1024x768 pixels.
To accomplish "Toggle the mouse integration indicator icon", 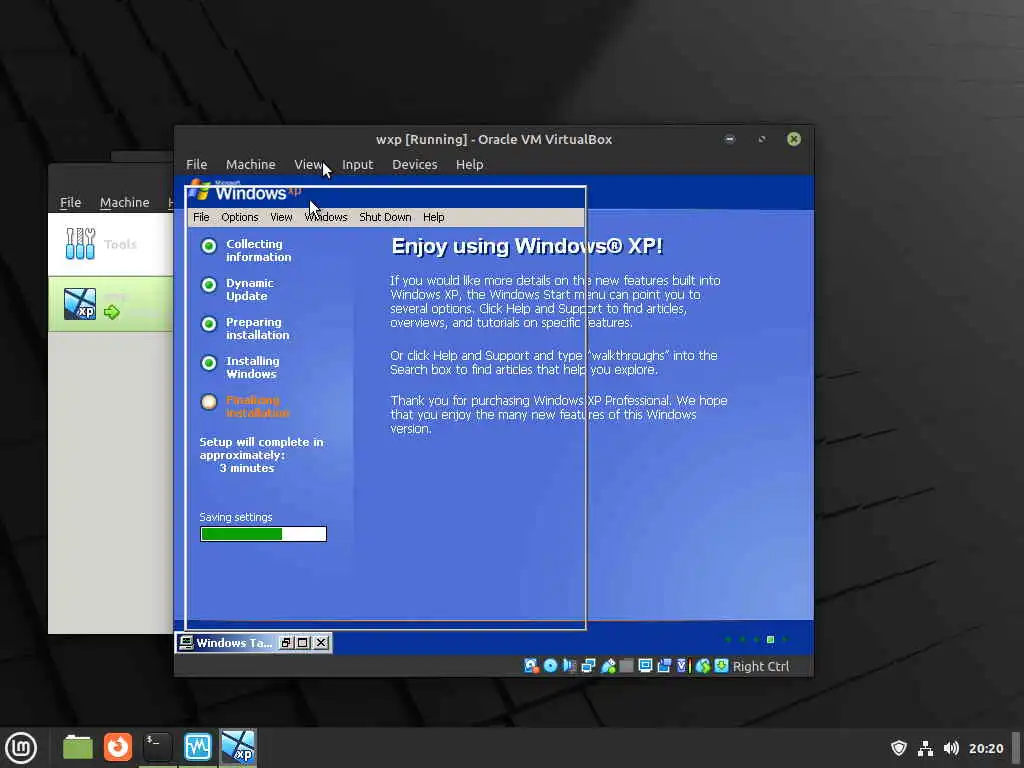I will (703, 665).
